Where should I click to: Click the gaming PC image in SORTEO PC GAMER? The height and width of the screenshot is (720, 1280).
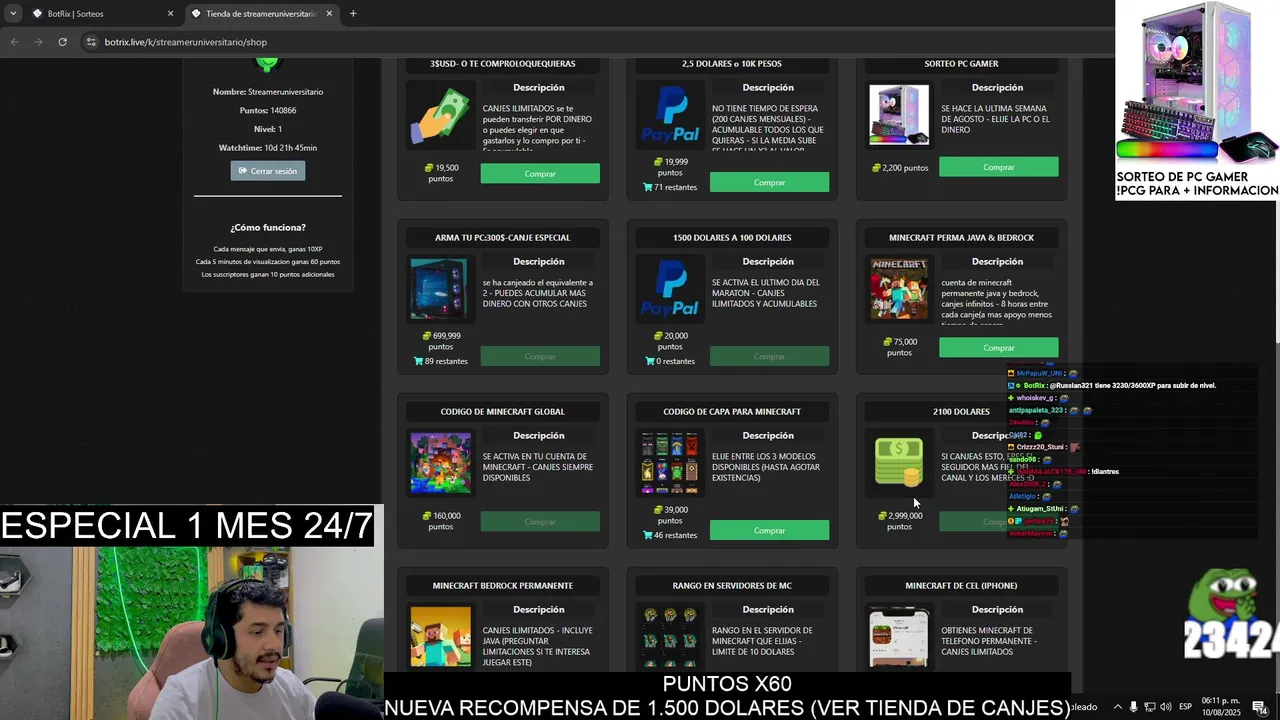899,116
